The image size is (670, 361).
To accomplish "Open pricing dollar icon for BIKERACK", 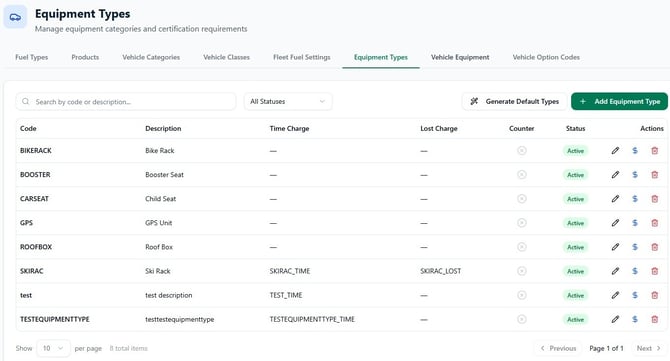I will 635,150.
